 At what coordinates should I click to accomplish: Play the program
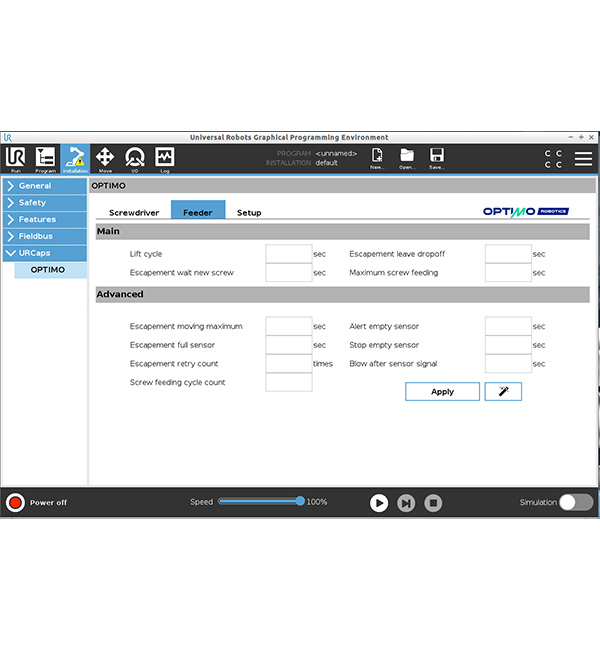(x=379, y=503)
